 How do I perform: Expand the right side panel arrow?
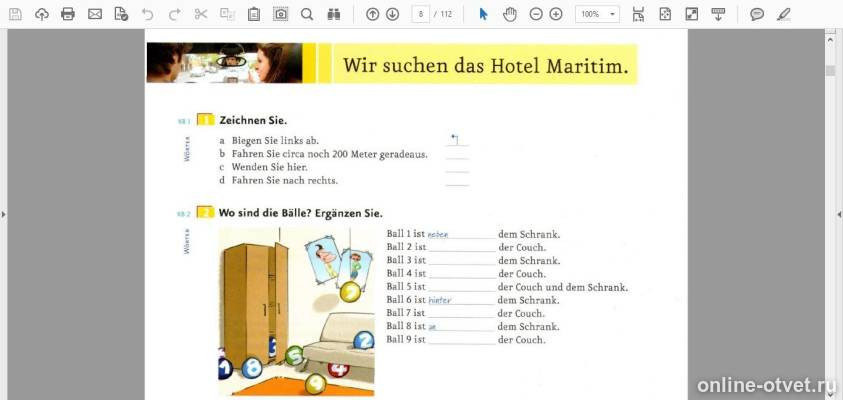(x=839, y=215)
